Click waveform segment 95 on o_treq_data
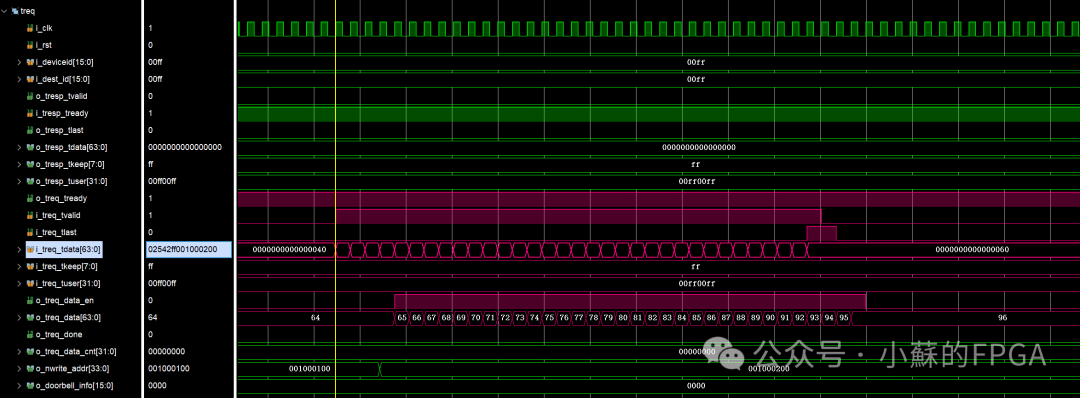 [x=844, y=317]
